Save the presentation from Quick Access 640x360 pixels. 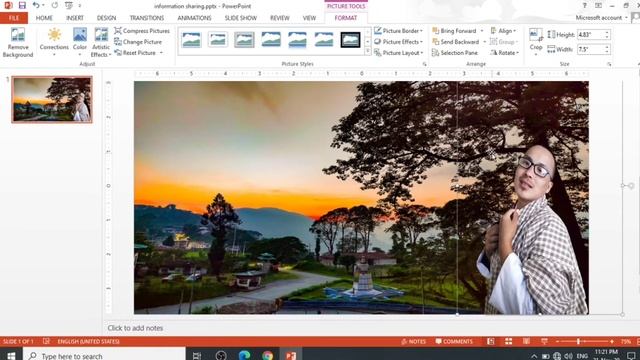22,5
